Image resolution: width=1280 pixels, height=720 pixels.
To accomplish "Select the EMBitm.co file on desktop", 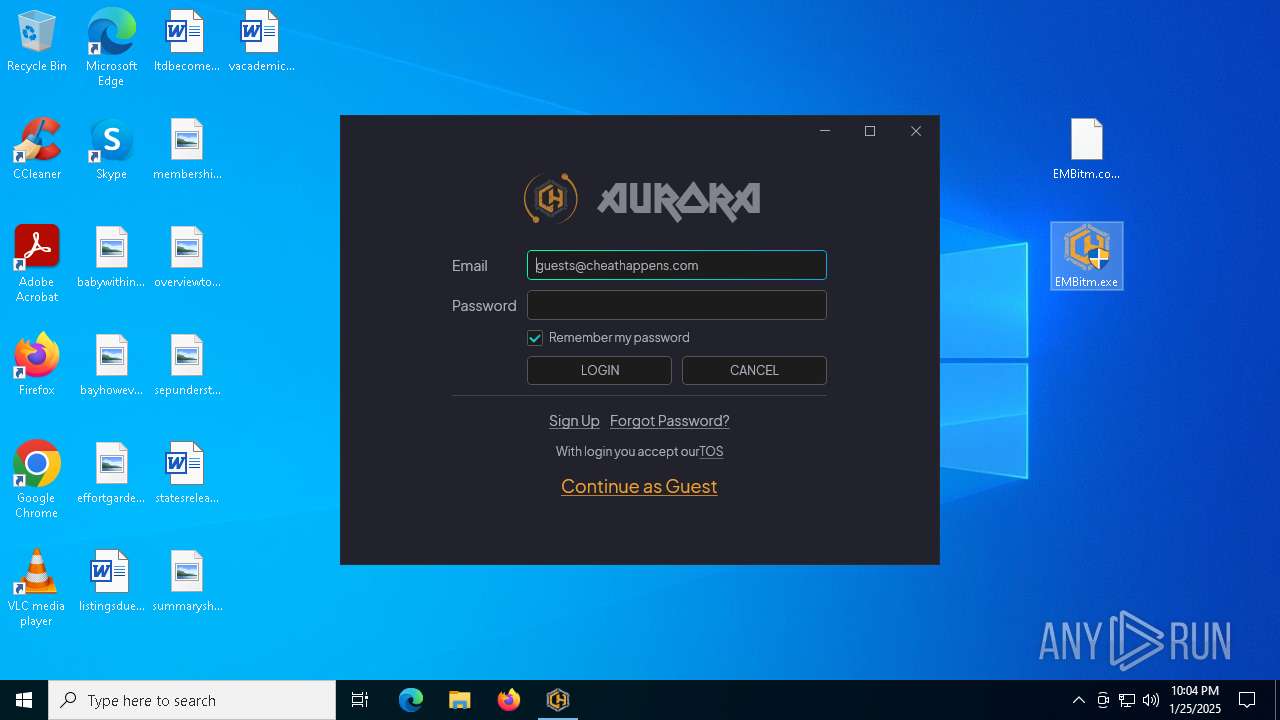I will click(1086, 150).
